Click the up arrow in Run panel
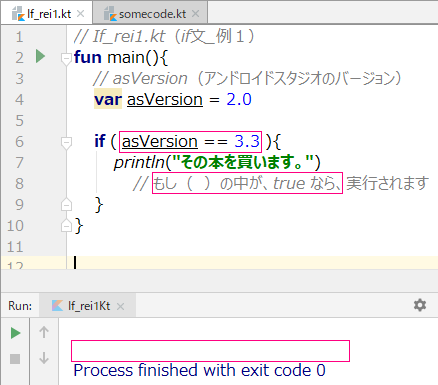Viewport: 438px width, 385px height. tap(44, 332)
